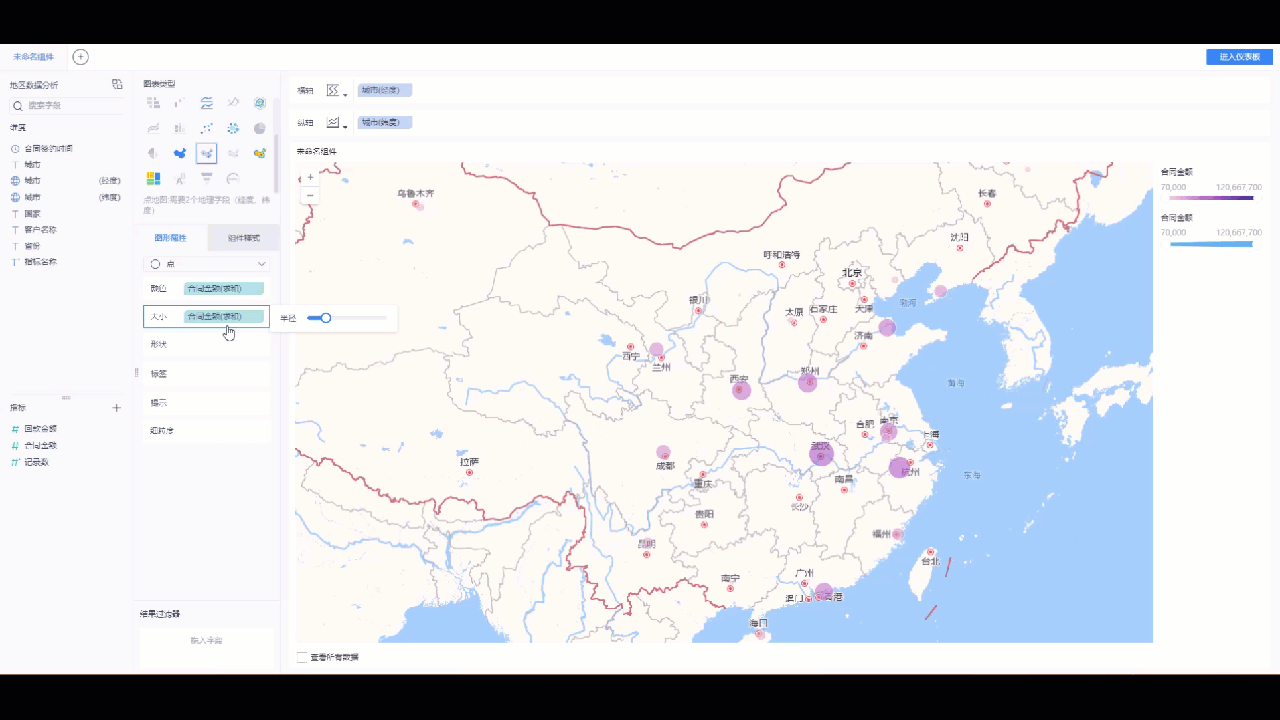Pick the heat map chart type icon
Screen dimensions: 1280x720
[260, 153]
